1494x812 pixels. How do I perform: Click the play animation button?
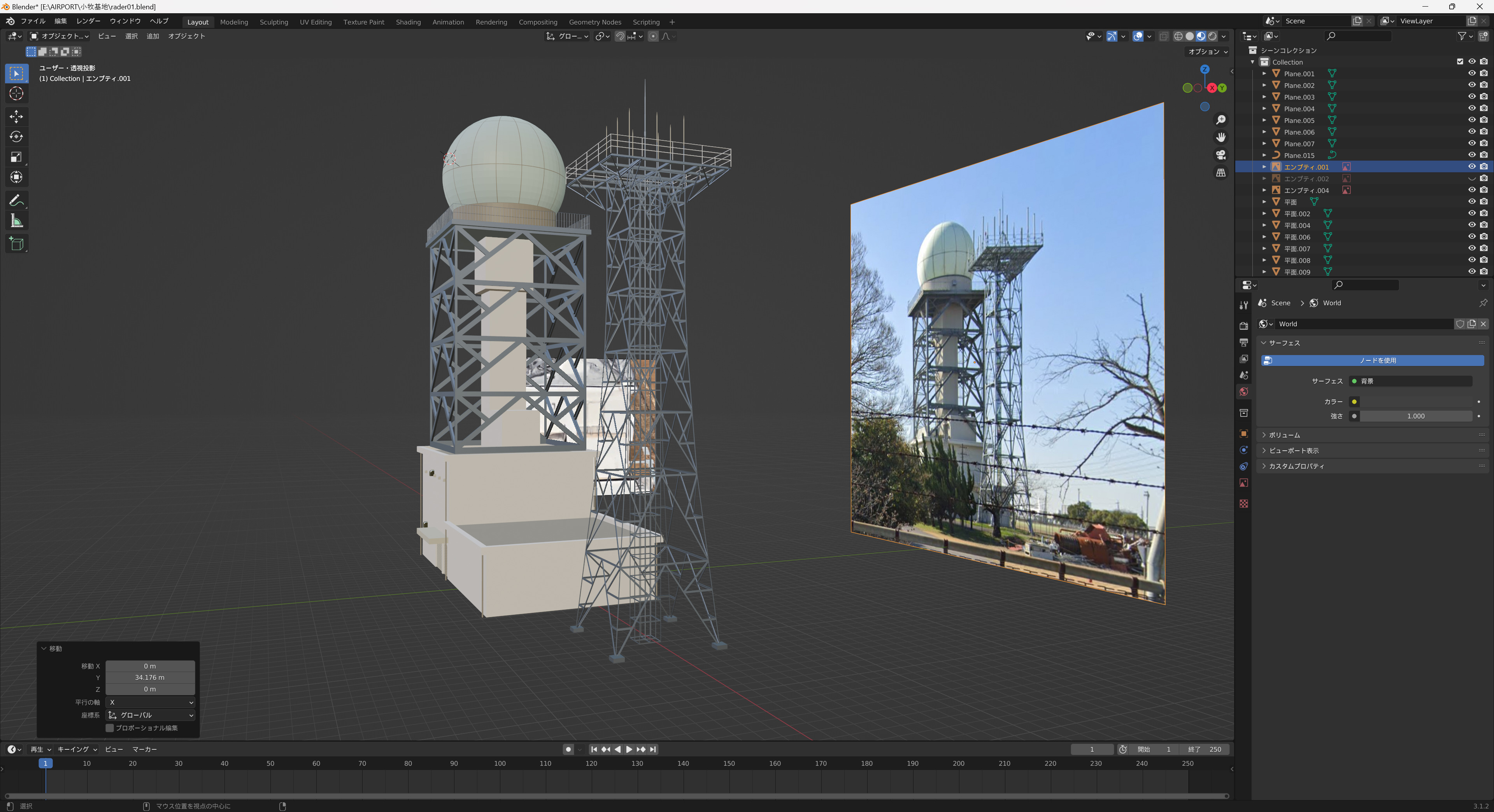(x=629, y=749)
